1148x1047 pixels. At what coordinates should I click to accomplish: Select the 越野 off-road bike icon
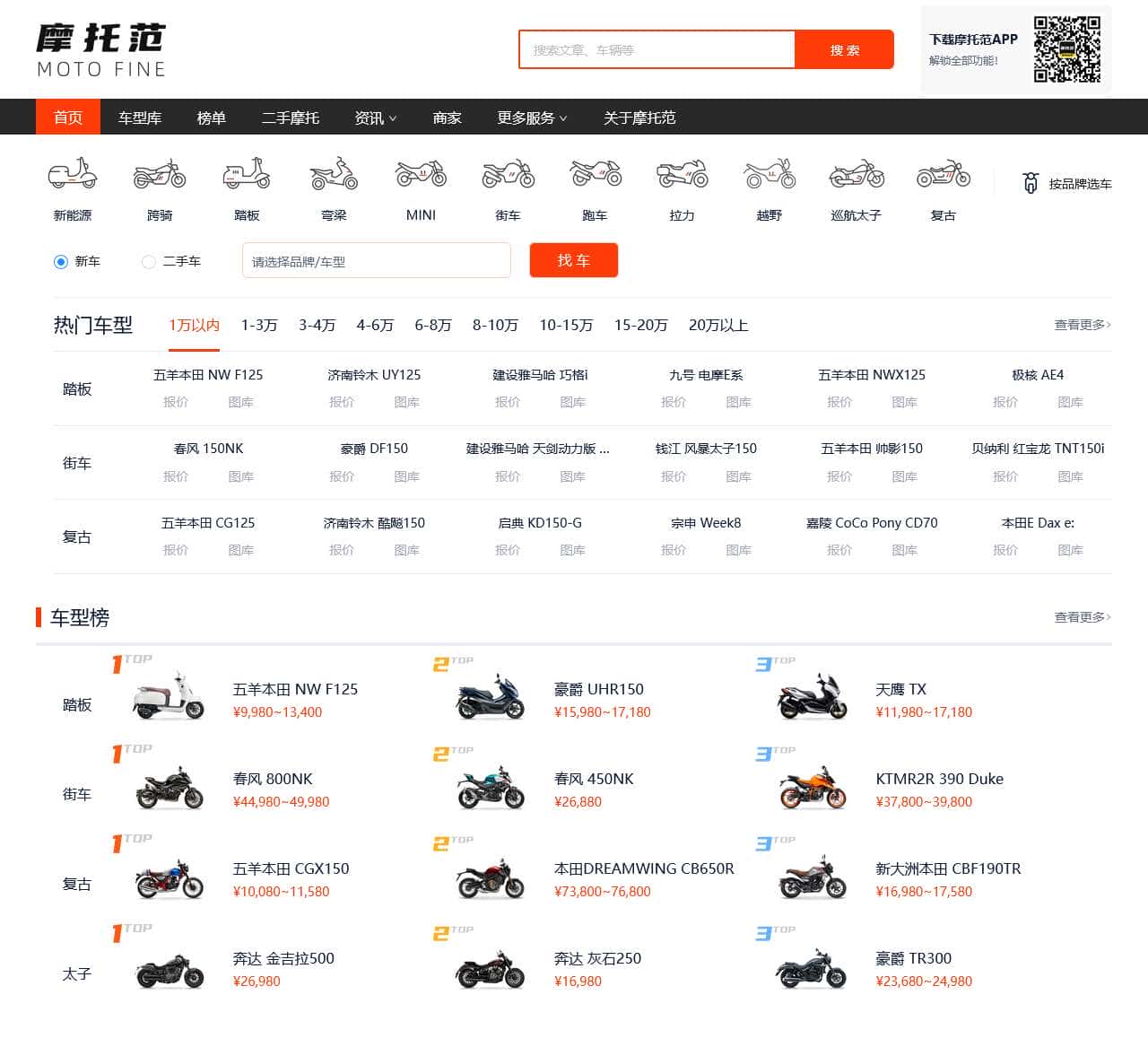tap(770, 174)
